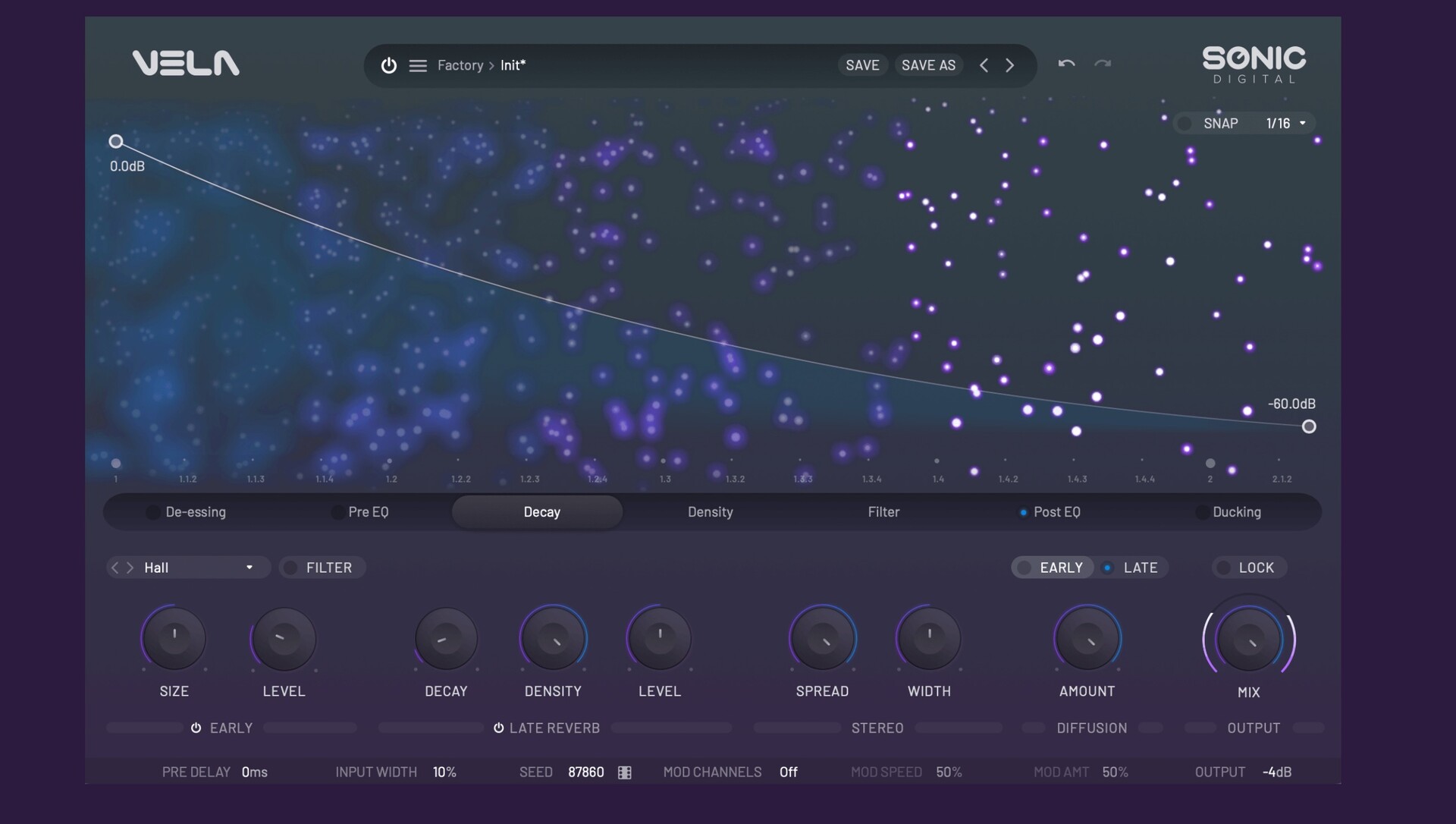Click the INPUT WIDTH 10% value

[x=444, y=772]
